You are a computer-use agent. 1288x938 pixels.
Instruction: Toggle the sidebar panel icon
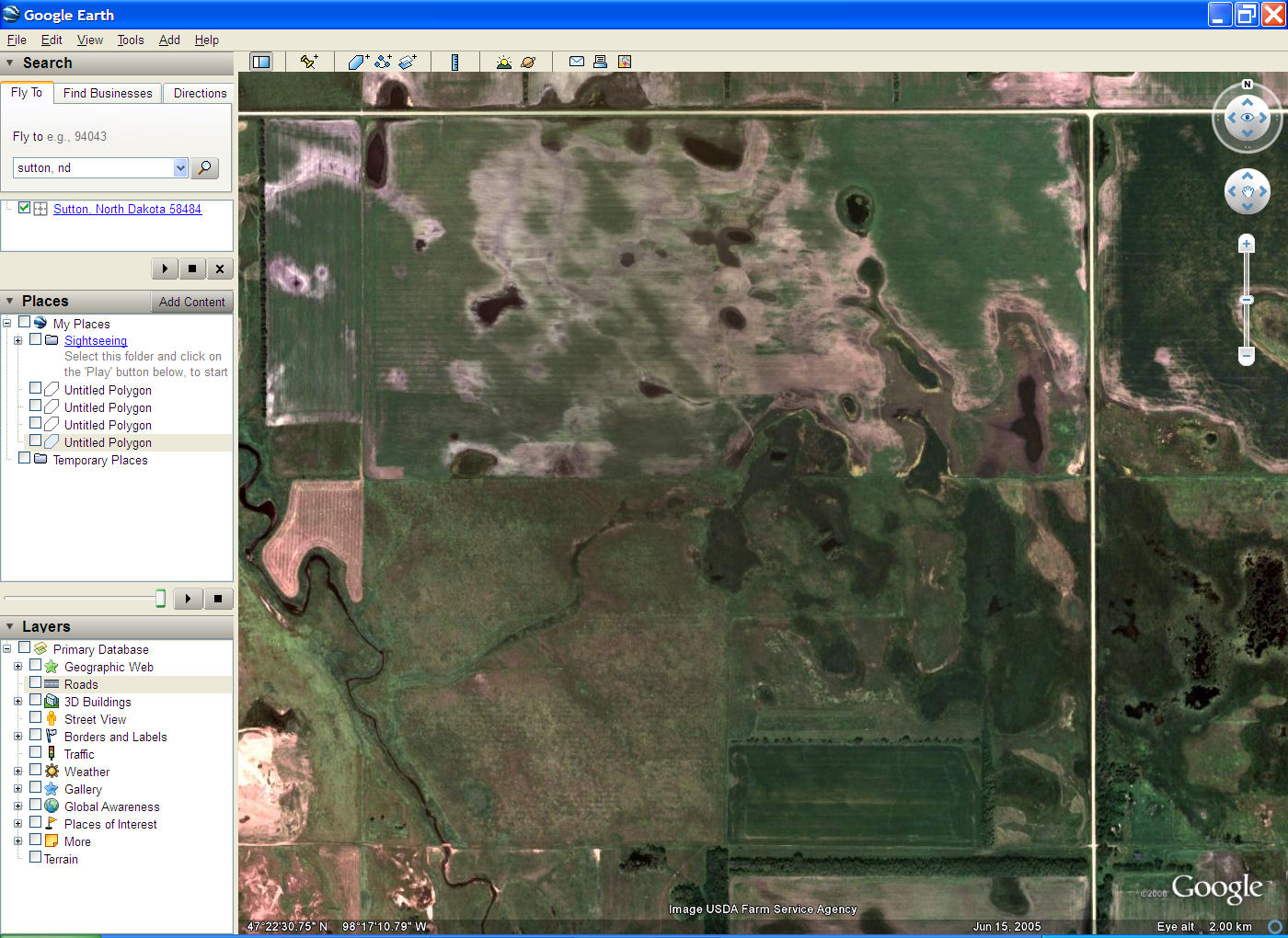tap(261, 62)
